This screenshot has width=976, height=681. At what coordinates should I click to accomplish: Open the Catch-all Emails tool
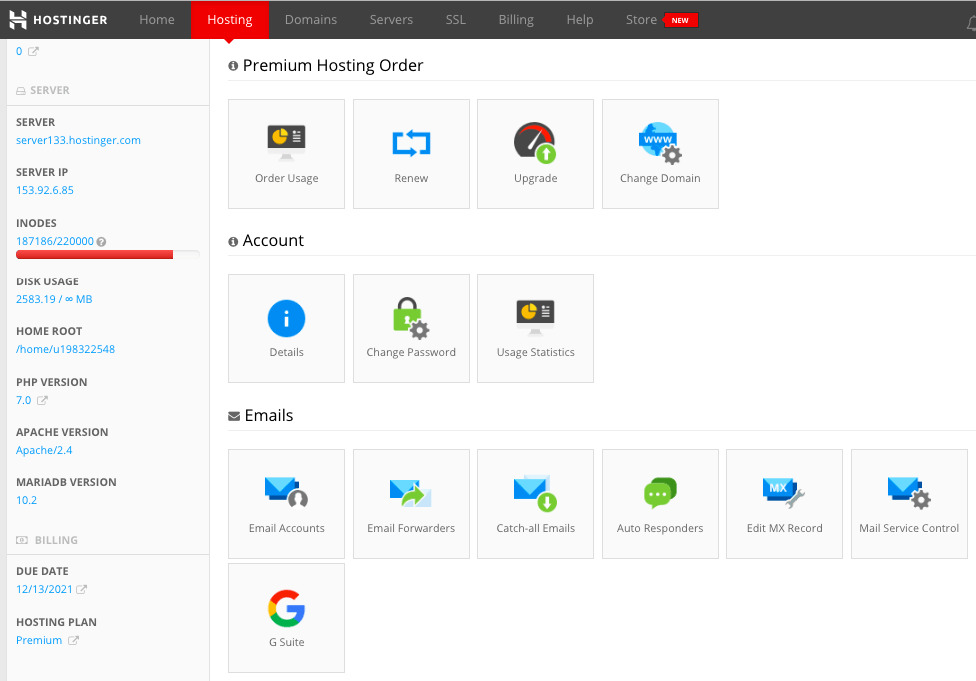click(x=535, y=504)
